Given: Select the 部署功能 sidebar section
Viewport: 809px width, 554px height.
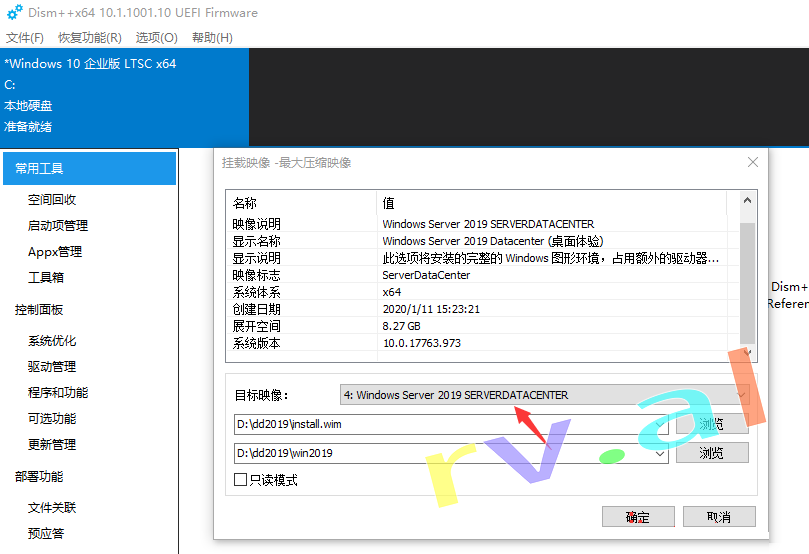Looking at the screenshot, I should [x=39, y=477].
